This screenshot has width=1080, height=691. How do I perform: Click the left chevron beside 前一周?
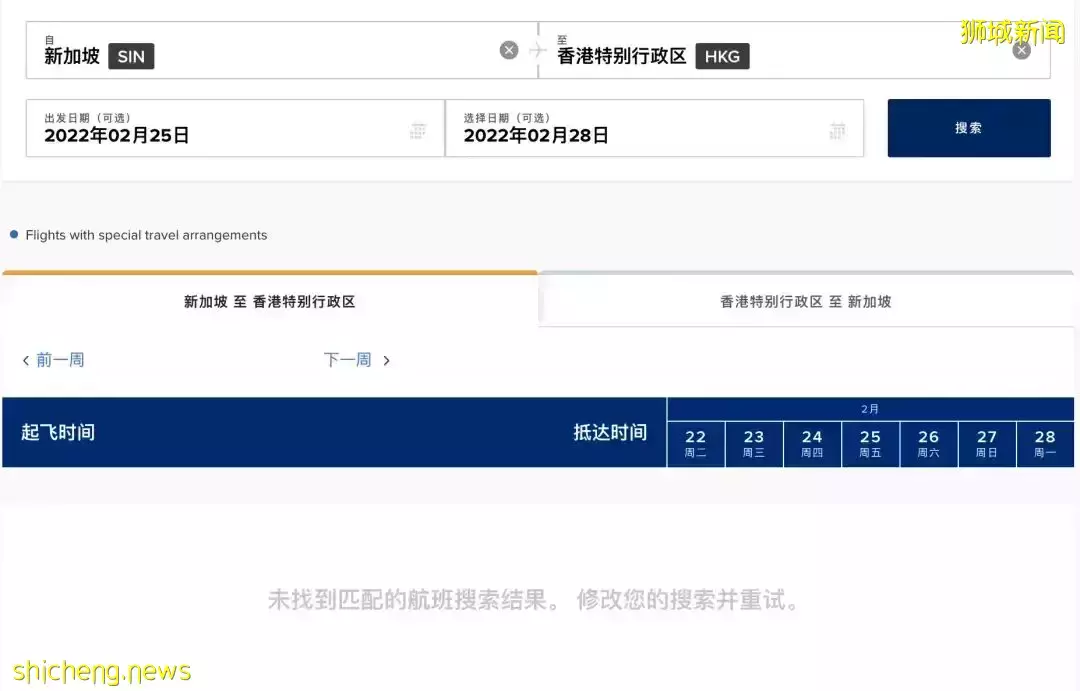[x=25, y=360]
